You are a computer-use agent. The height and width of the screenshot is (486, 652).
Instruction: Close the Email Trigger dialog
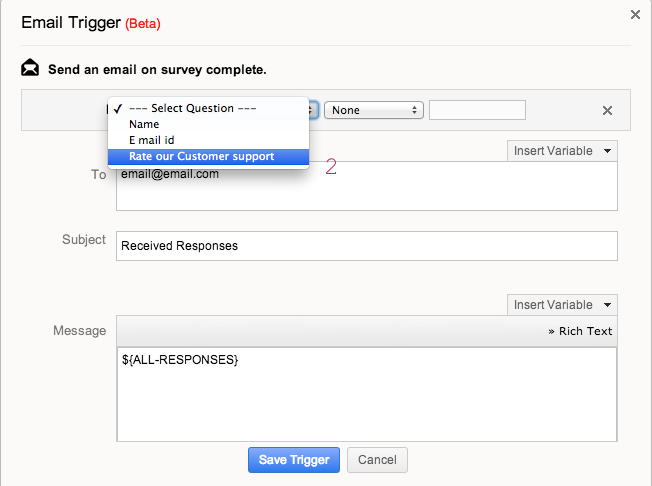pyautogui.click(x=635, y=15)
